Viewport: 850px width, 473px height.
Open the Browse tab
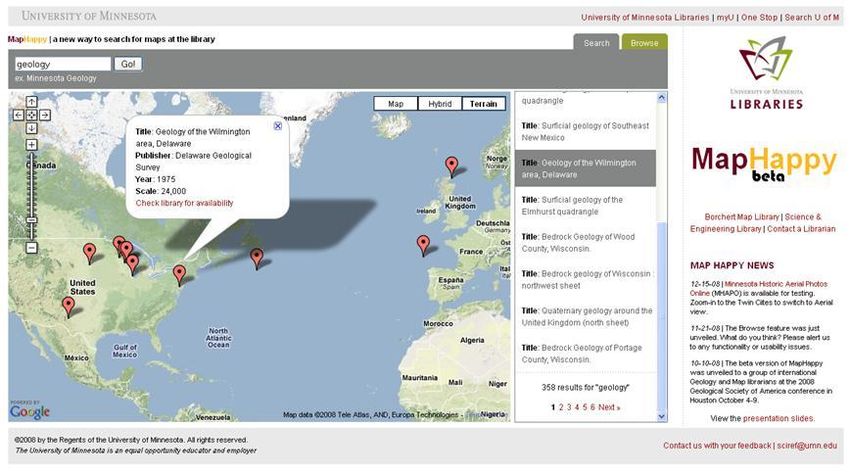point(644,43)
